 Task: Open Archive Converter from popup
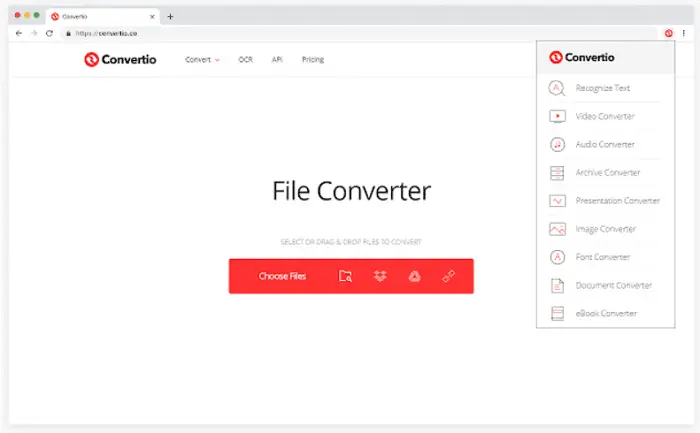(x=608, y=172)
